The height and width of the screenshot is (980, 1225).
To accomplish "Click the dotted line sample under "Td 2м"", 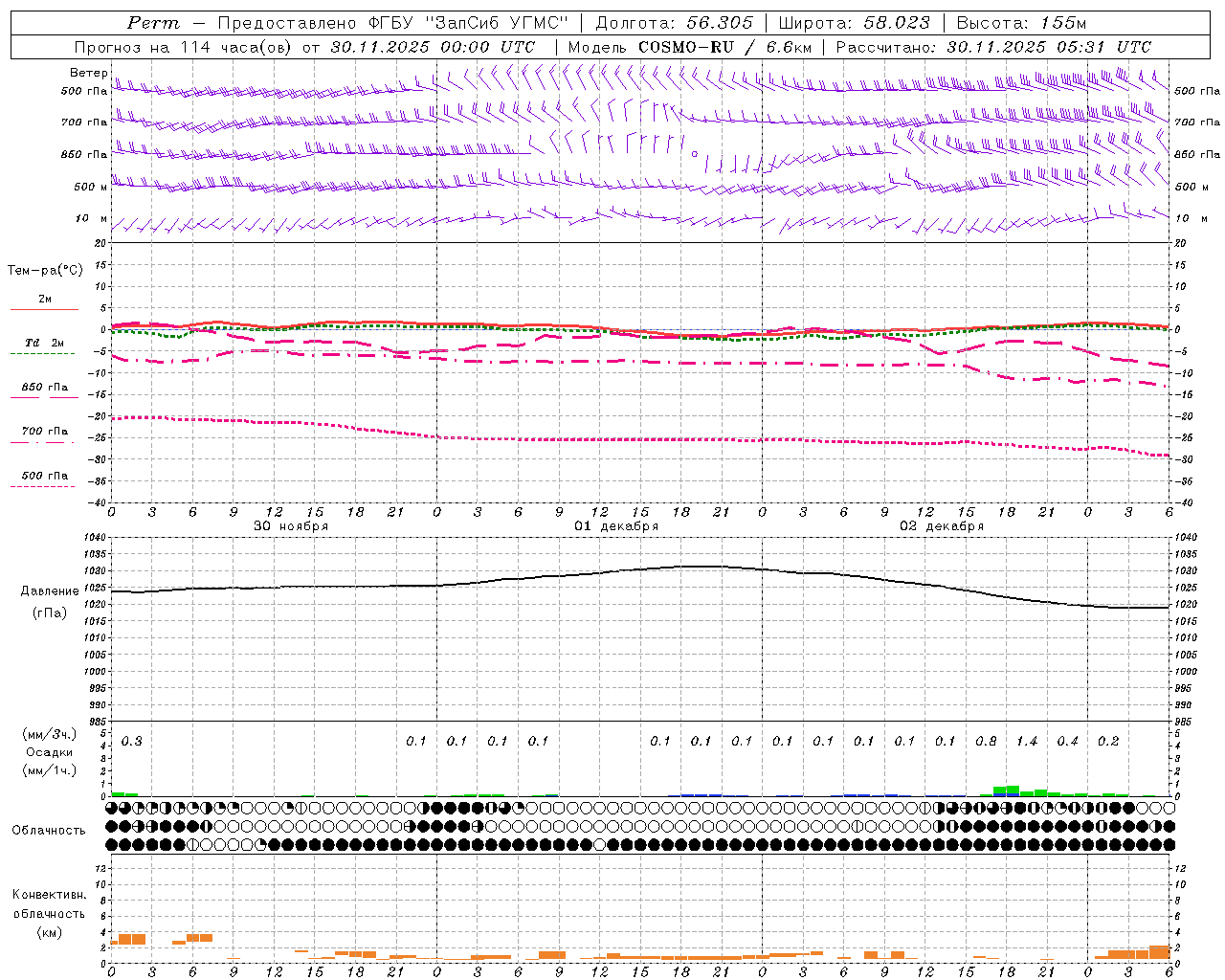I will tap(42, 353).
